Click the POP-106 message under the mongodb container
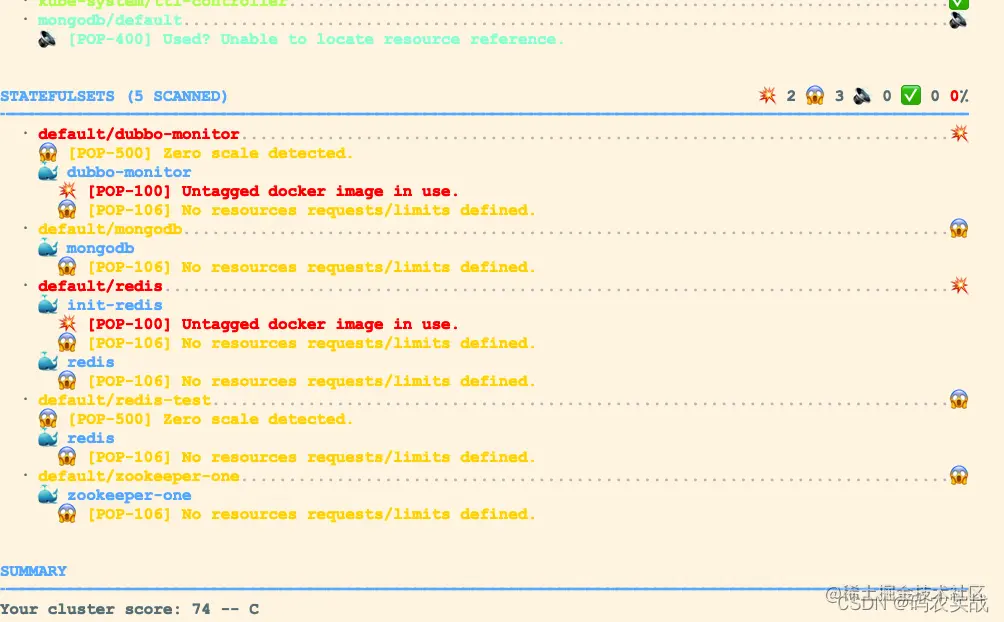 (311, 266)
